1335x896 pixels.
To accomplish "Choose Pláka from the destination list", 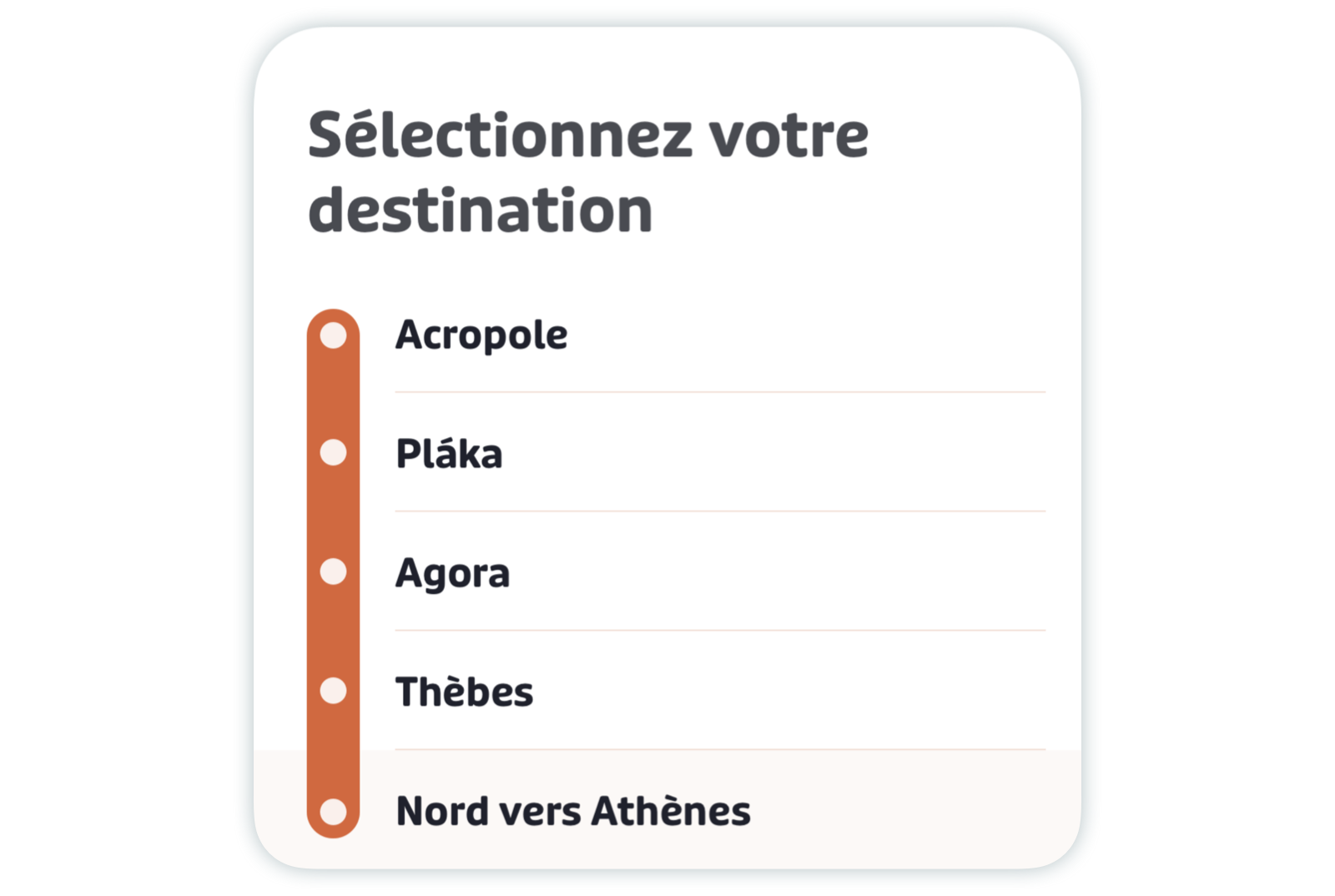I will pyautogui.click(x=449, y=453).
